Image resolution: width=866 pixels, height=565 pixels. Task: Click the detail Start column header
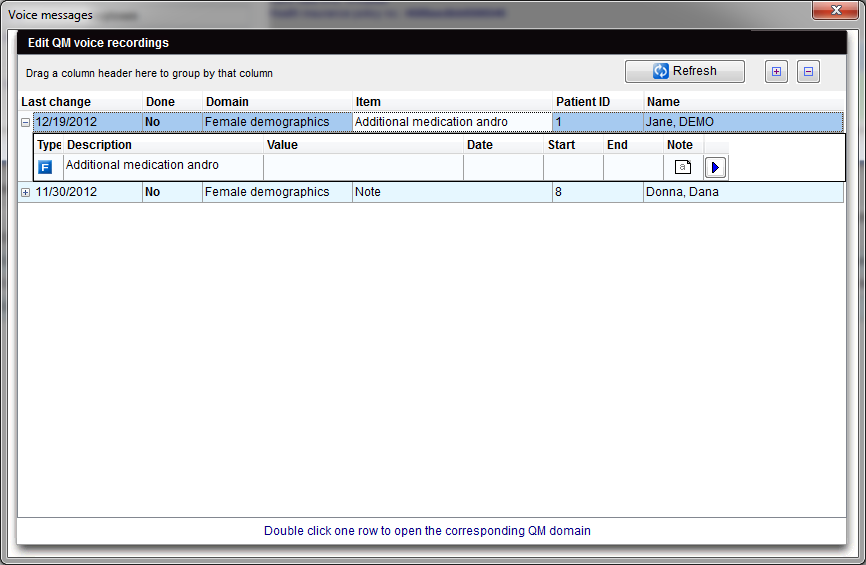[x=573, y=145]
